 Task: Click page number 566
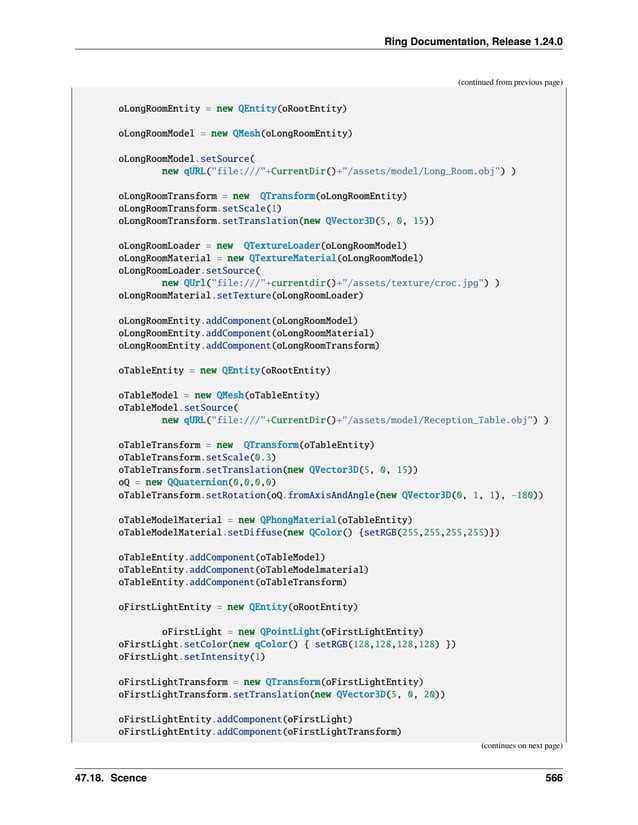pyautogui.click(x=553, y=778)
